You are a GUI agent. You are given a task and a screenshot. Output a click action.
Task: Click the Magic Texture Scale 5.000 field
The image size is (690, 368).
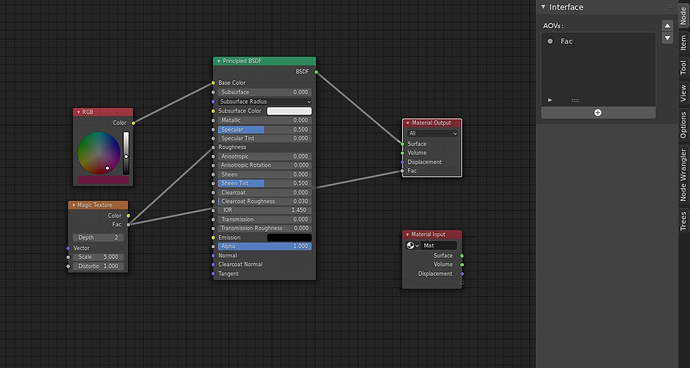pyautogui.click(x=98, y=257)
